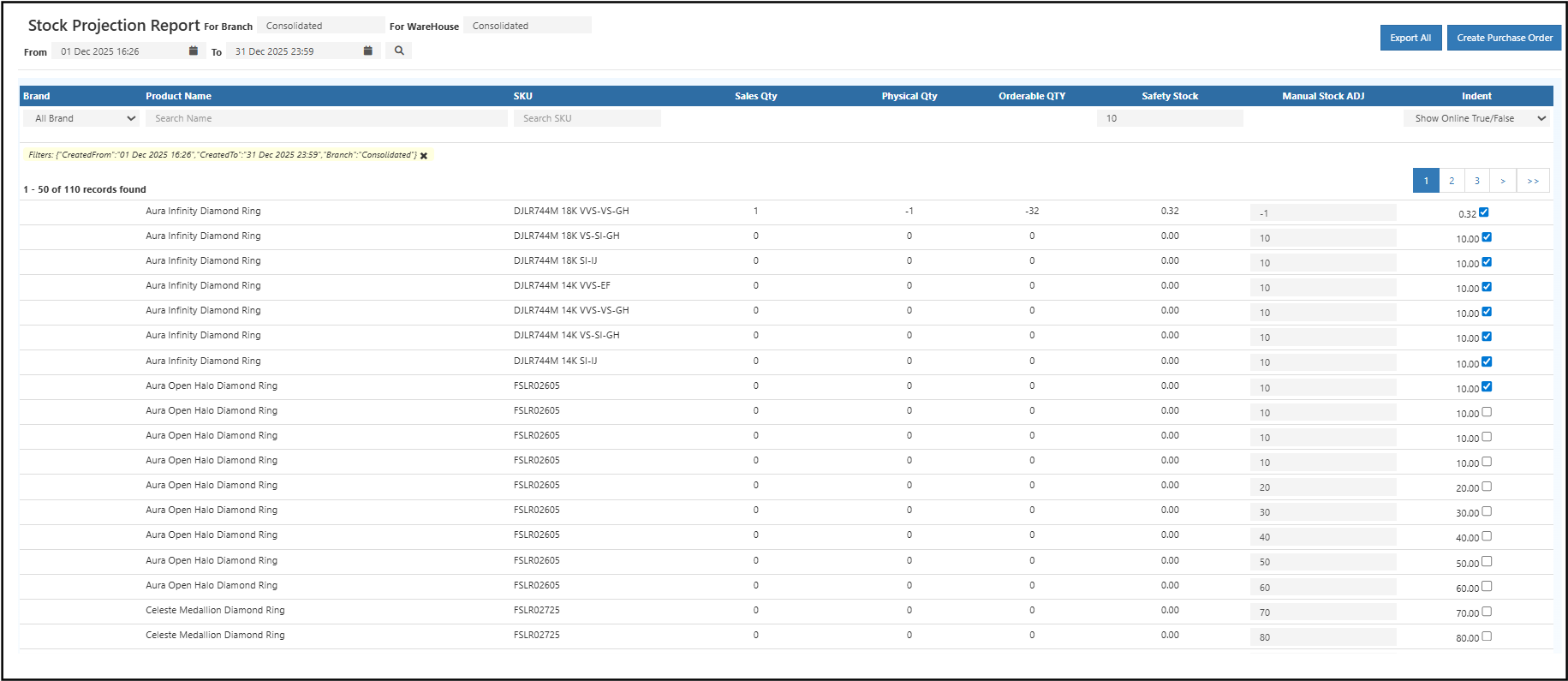Open the To date calendar icon
1568x681 pixels.
(x=368, y=51)
